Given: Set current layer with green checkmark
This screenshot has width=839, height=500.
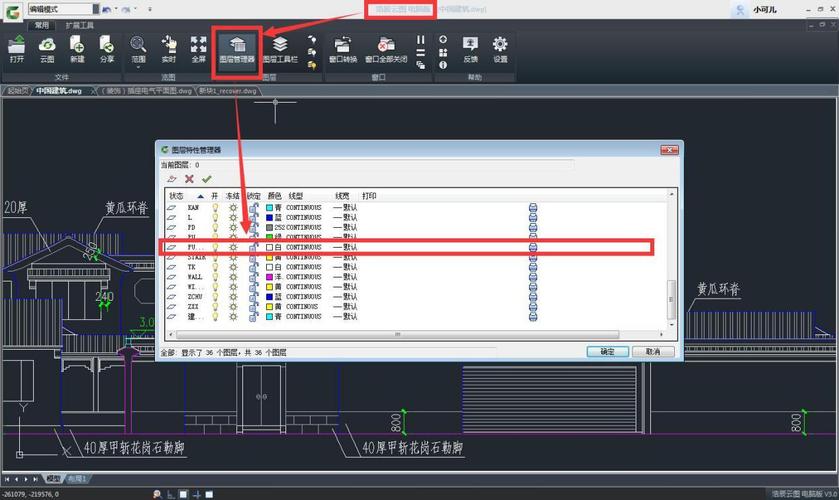Looking at the screenshot, I should tap(207, 179).
